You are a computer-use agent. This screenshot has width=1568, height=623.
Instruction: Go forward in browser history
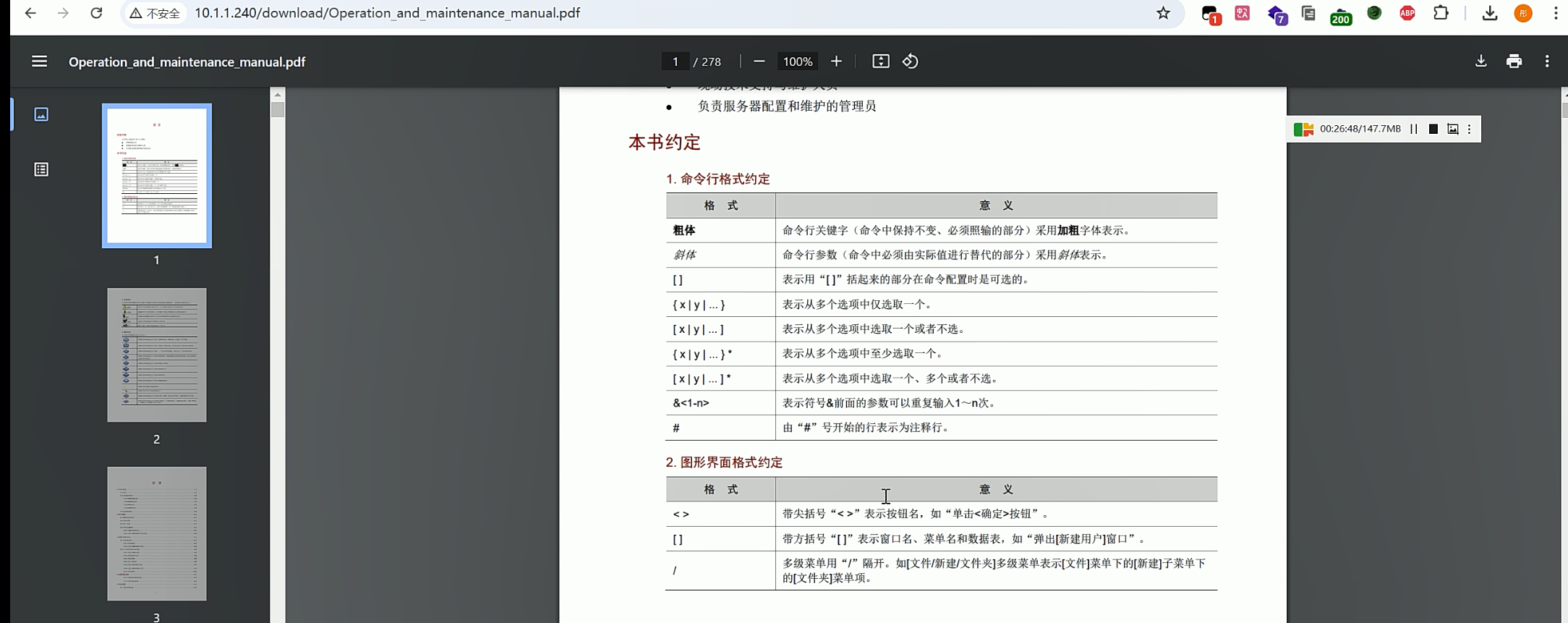pyautogui.click(x=64, y=13)
